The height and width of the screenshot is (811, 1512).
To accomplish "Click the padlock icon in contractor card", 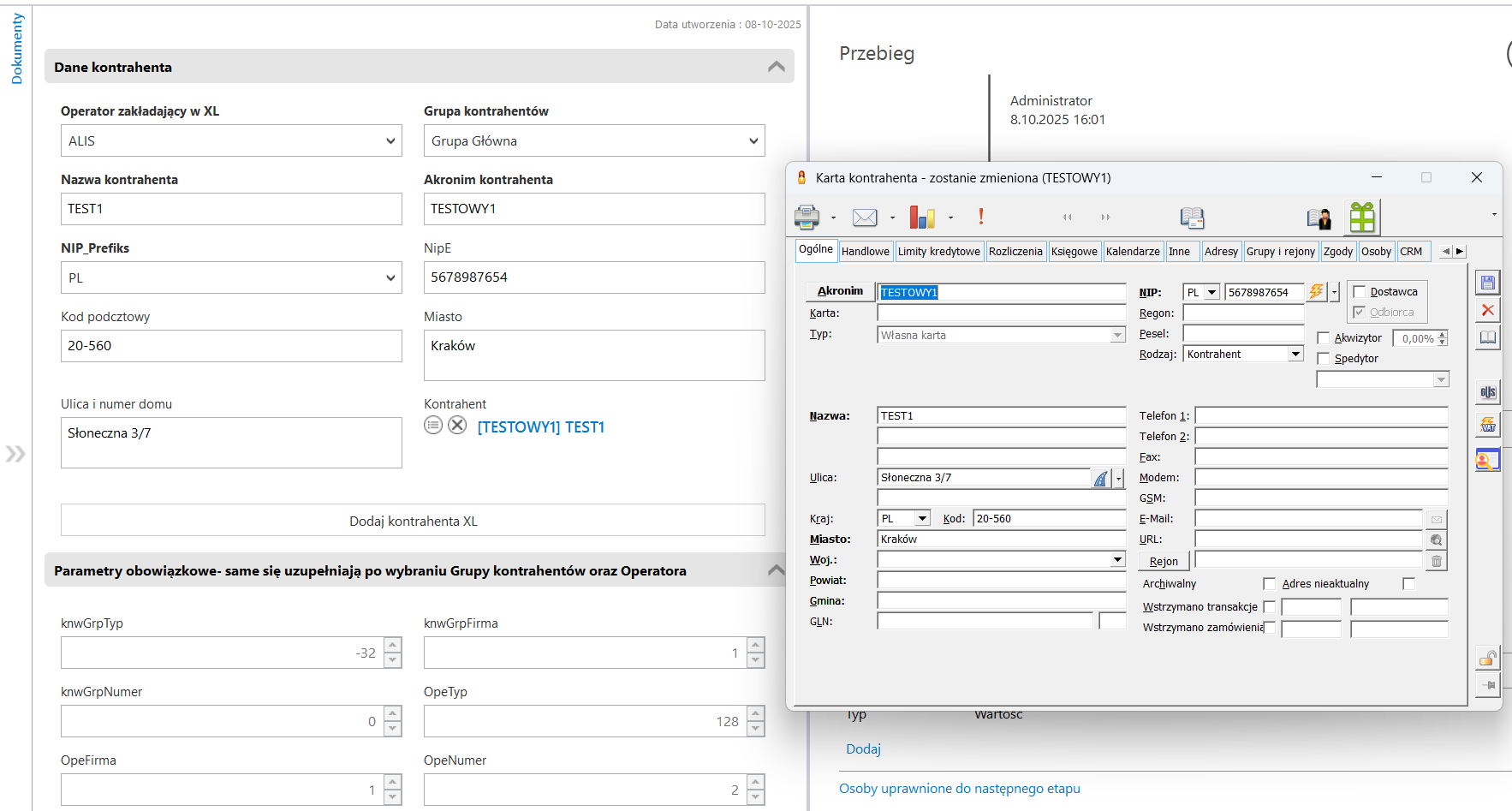I will tap(1488, 658).
